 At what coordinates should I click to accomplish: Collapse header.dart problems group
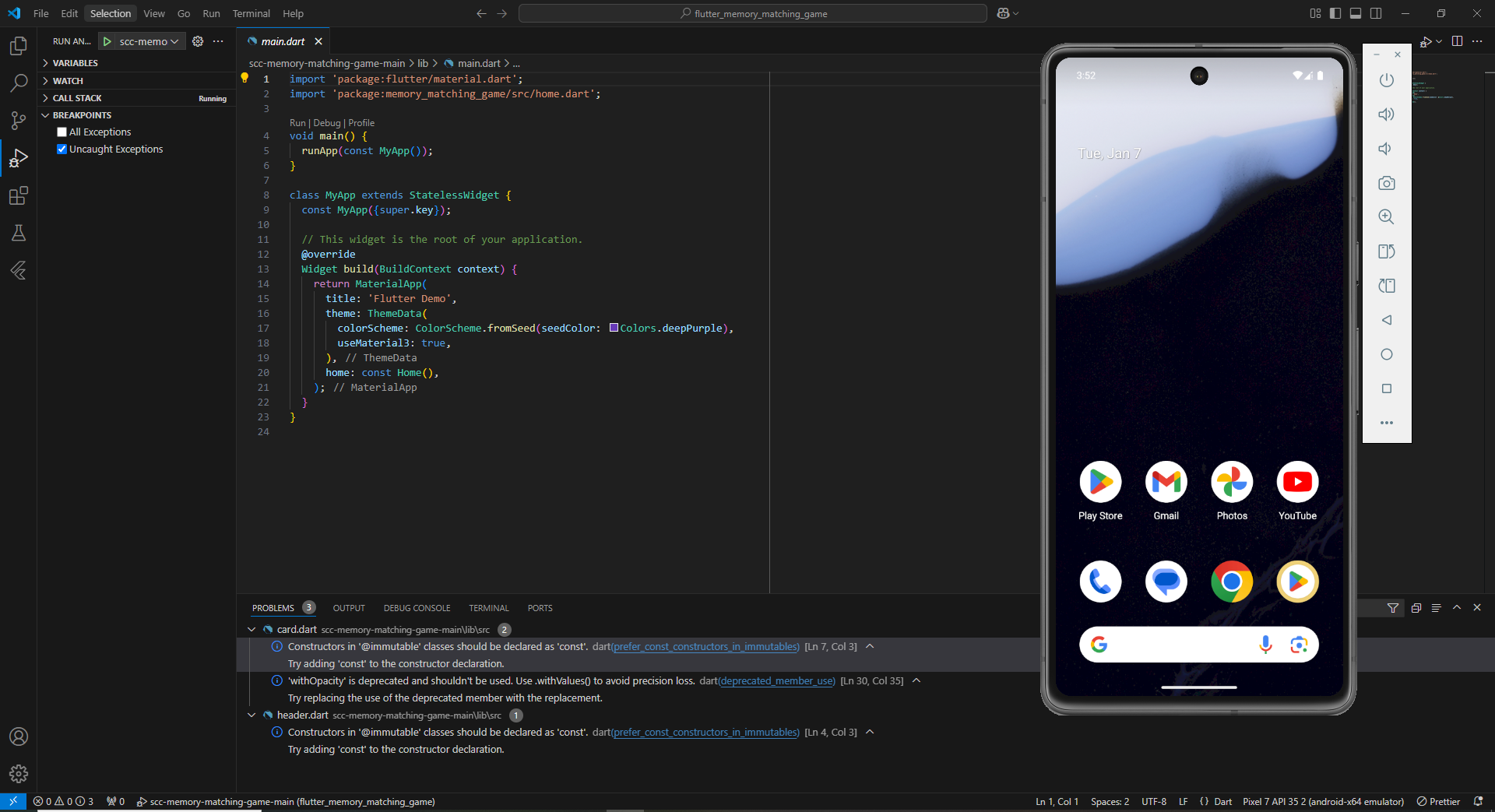click(252, 715)
